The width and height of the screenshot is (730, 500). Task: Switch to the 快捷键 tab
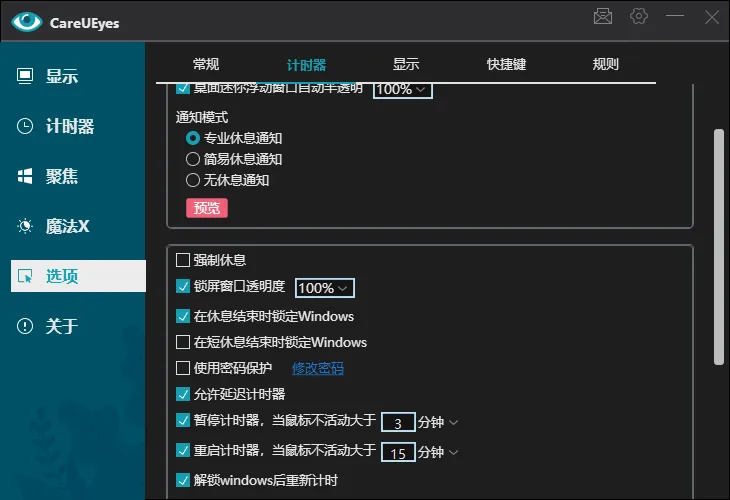click(506, 64)
